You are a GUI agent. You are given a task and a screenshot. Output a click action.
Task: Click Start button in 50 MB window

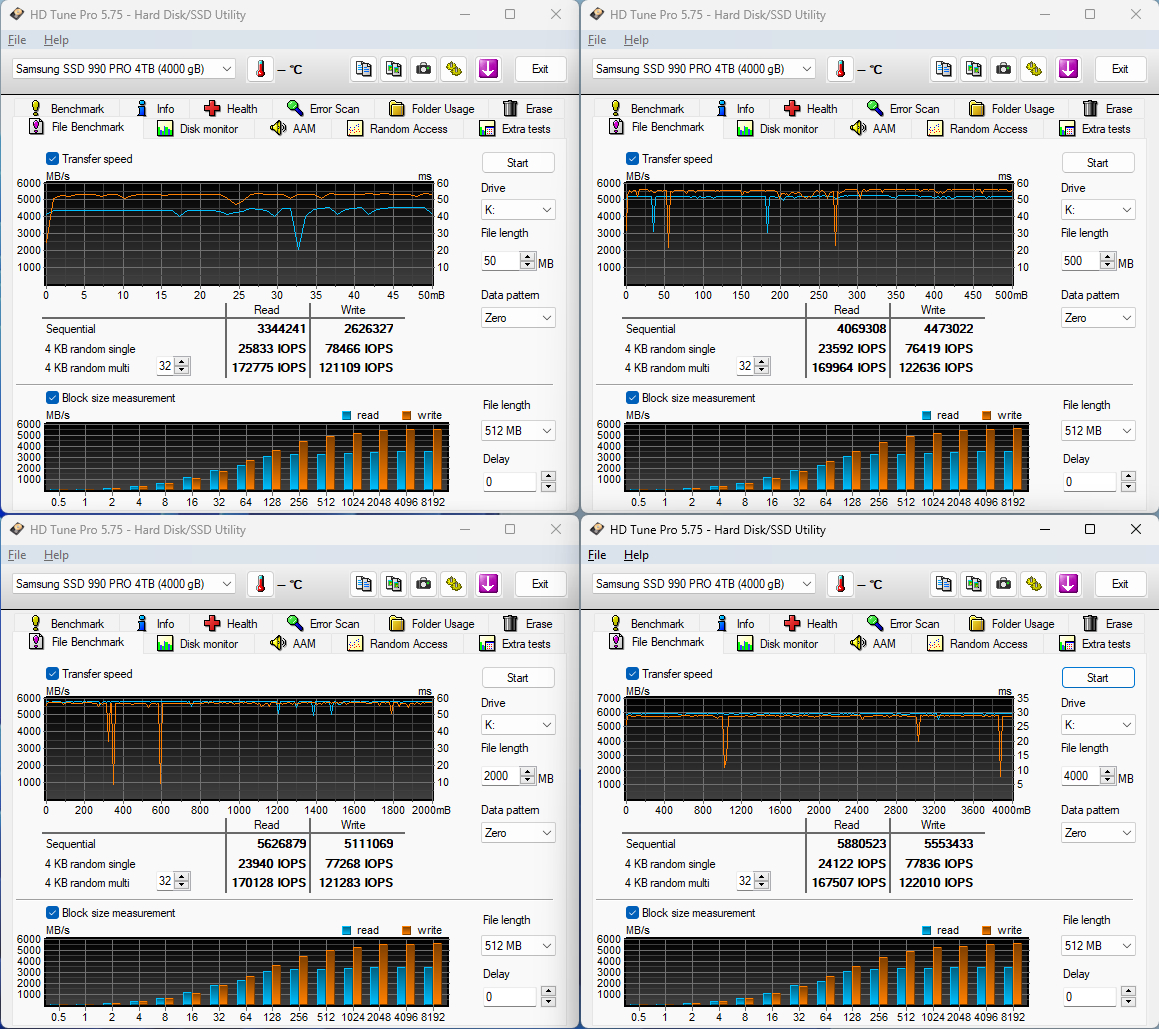(x=518, y=163)
